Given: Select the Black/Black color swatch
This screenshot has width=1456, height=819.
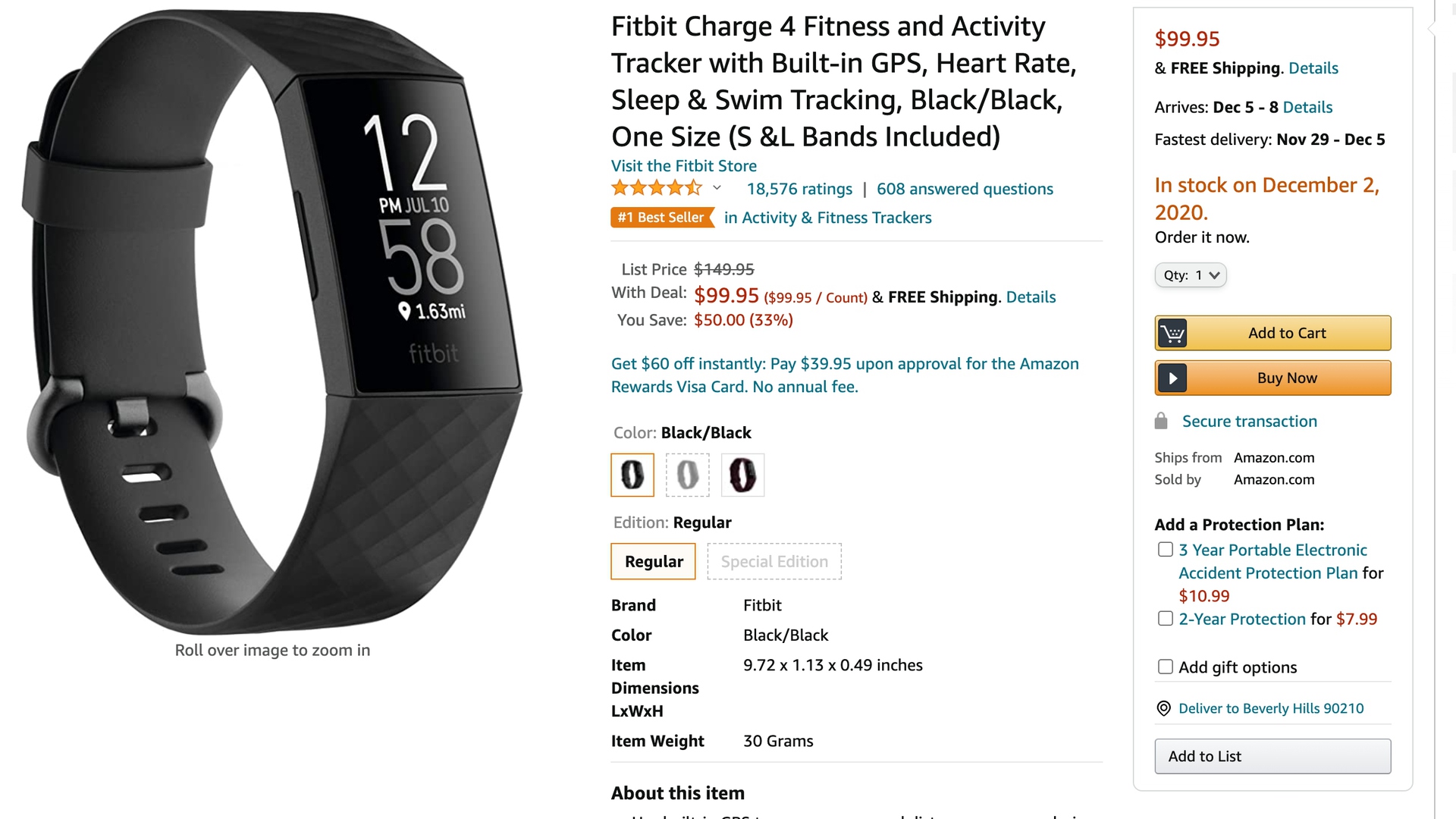Looking at the screenshot, I should click(x=632, y=475).
